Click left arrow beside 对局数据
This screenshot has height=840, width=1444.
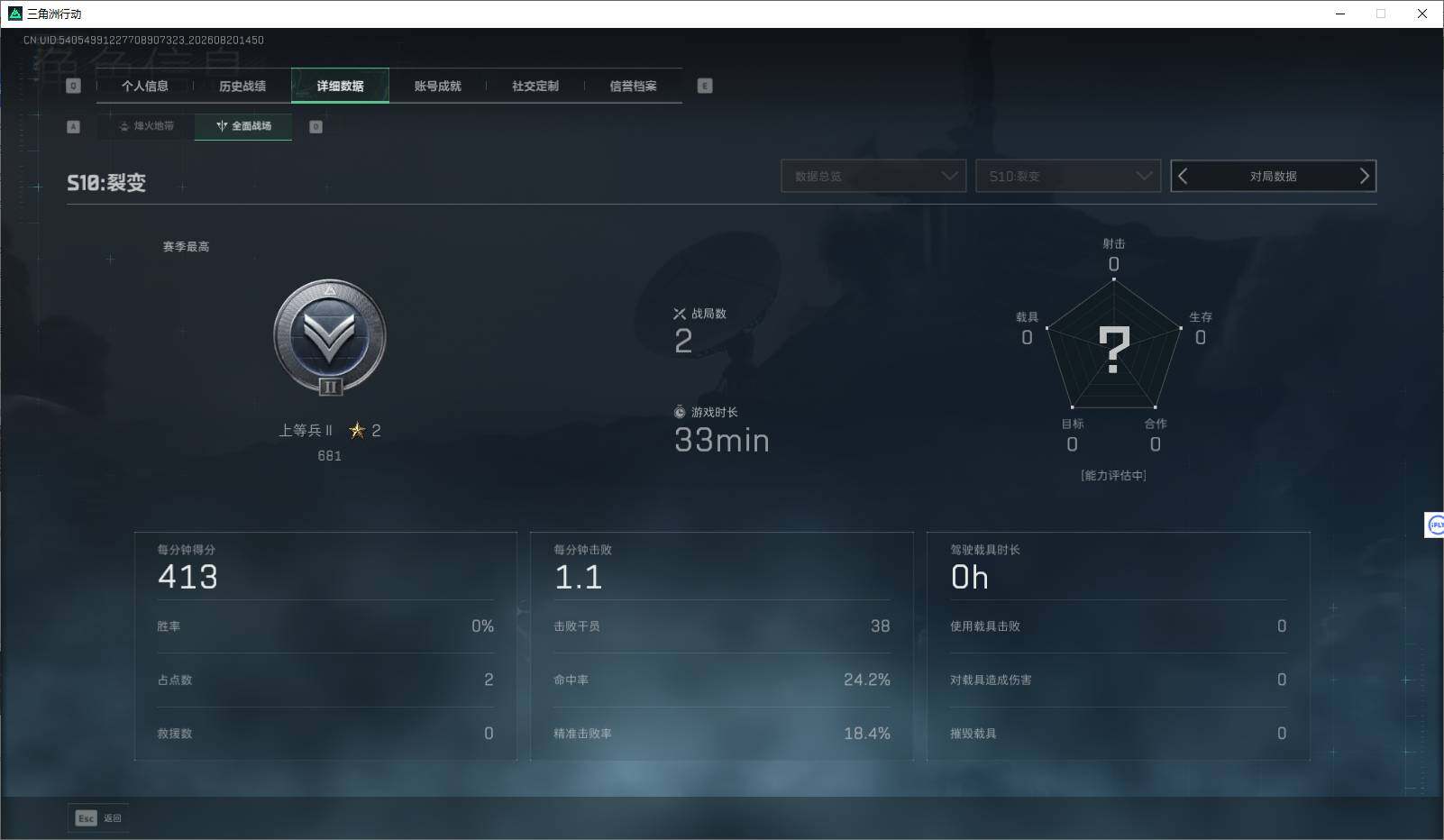pos(1184,176)
